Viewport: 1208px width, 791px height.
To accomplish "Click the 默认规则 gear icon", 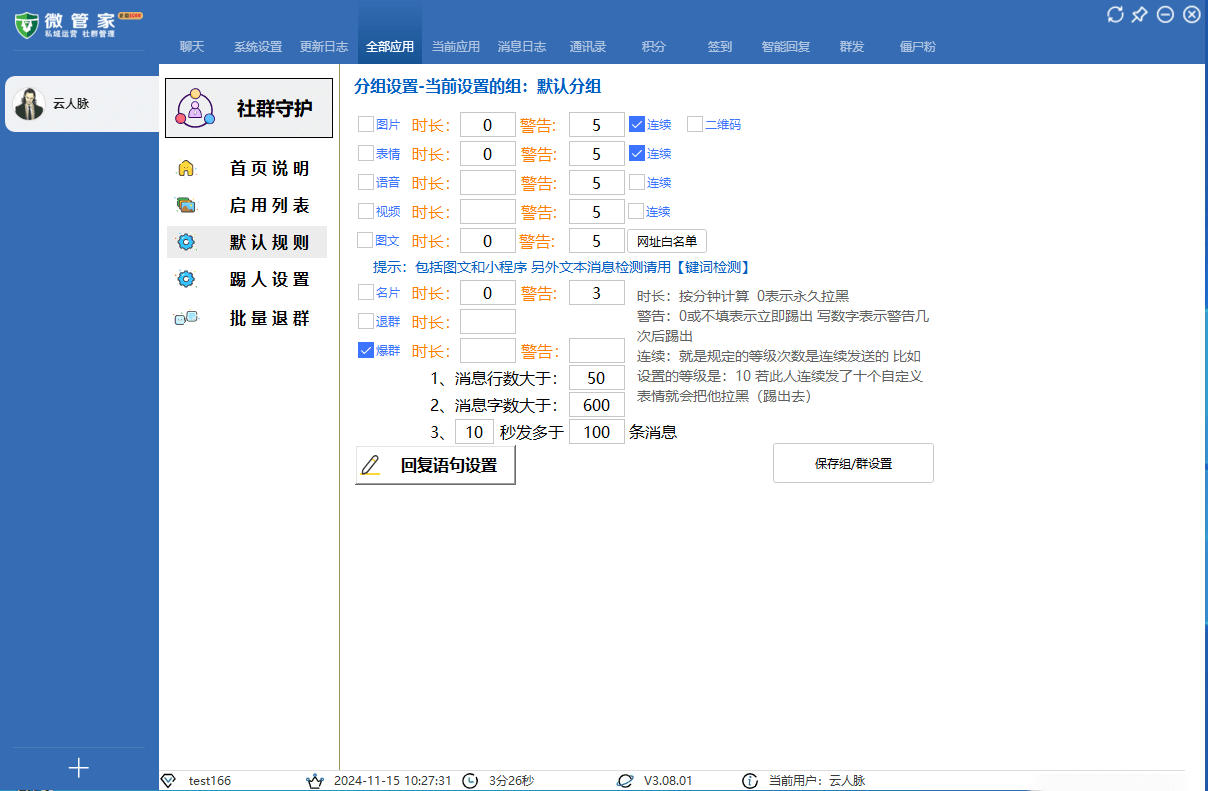I will point(186,241).
